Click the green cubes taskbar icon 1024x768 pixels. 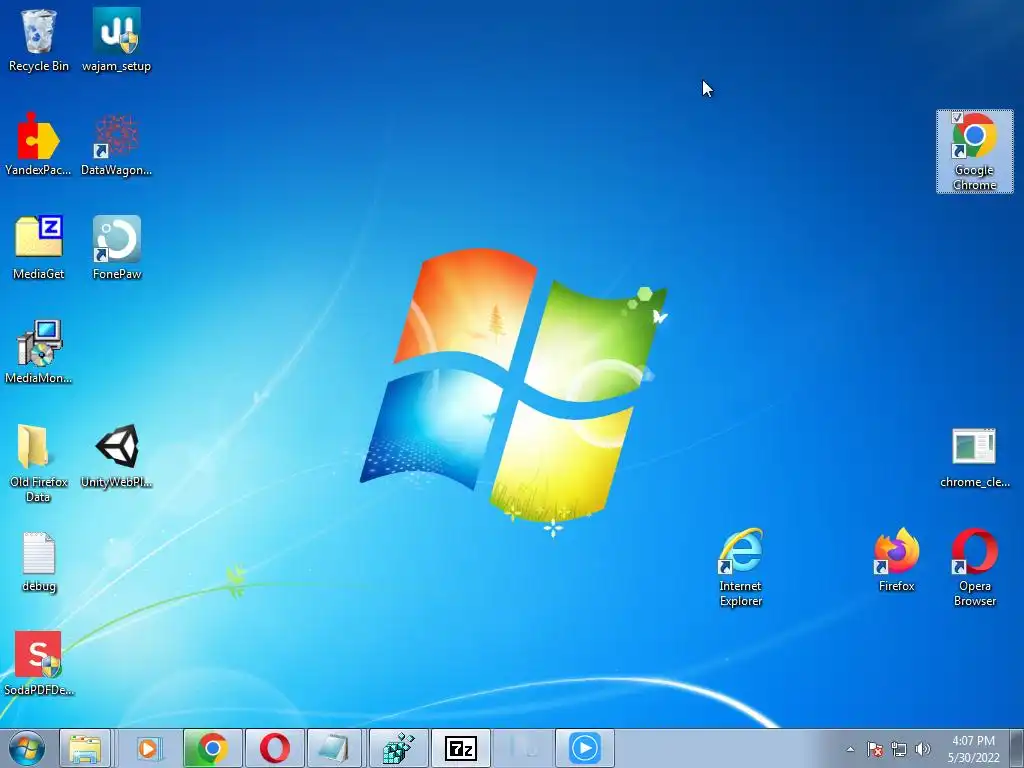[x=398, y=748]
